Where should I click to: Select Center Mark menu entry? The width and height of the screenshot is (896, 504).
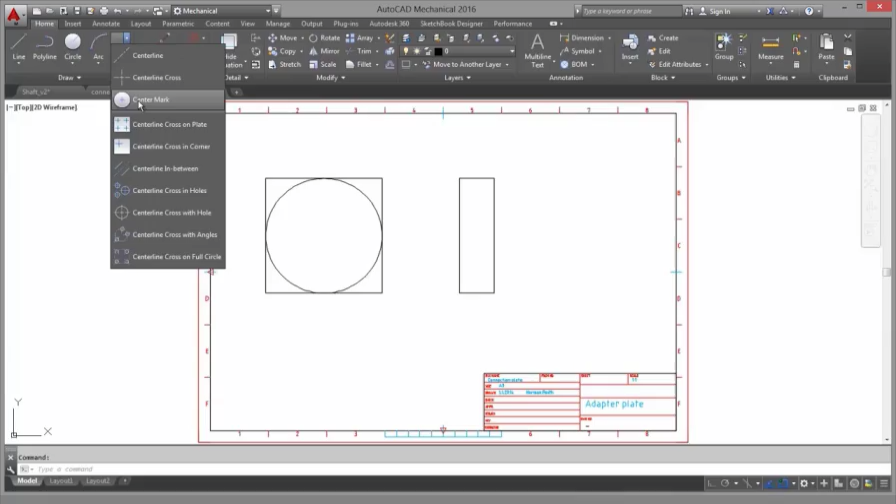(x=168, y=99)
